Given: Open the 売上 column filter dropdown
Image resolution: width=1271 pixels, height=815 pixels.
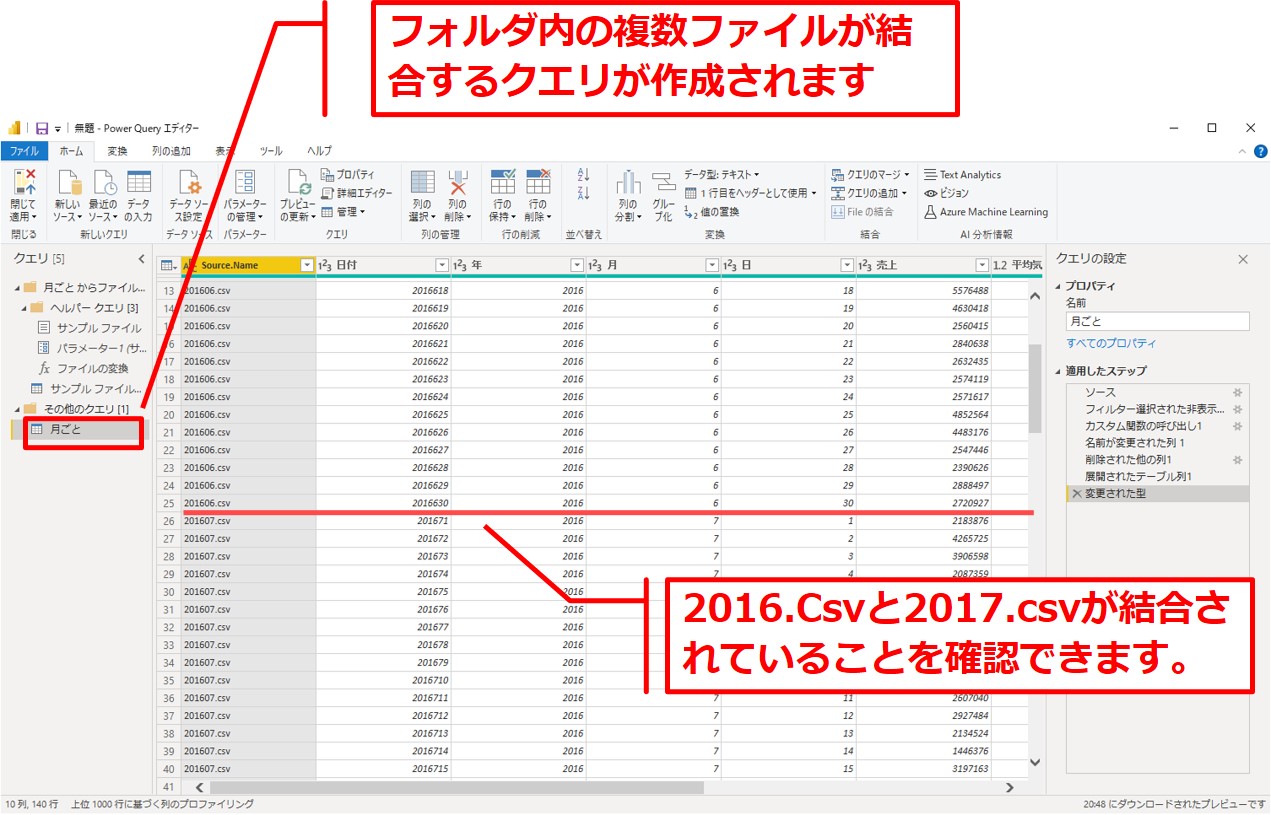Looking at the screenshot, I should 982,265.
